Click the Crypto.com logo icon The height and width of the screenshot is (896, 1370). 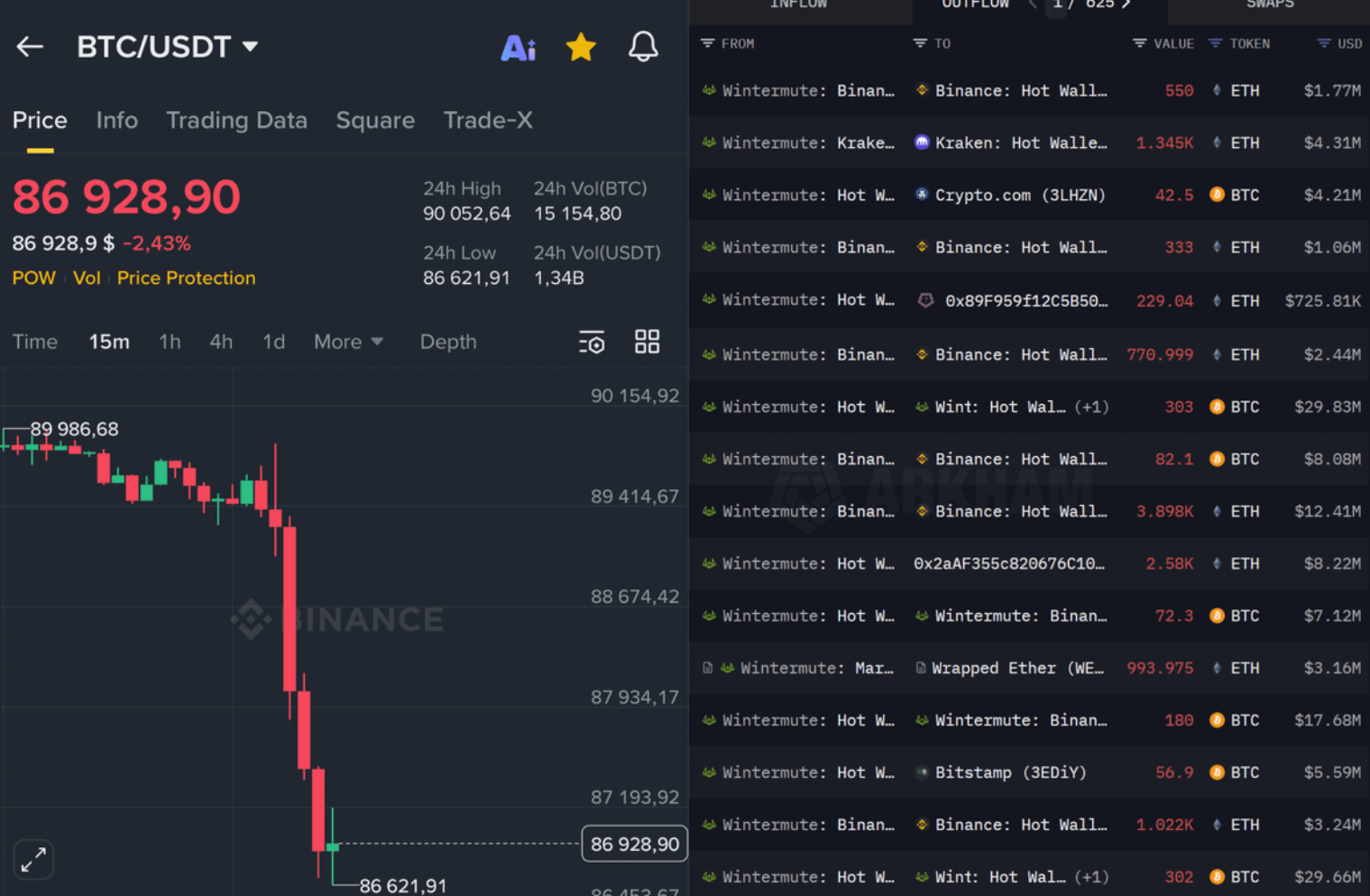[x=922, y=195]
